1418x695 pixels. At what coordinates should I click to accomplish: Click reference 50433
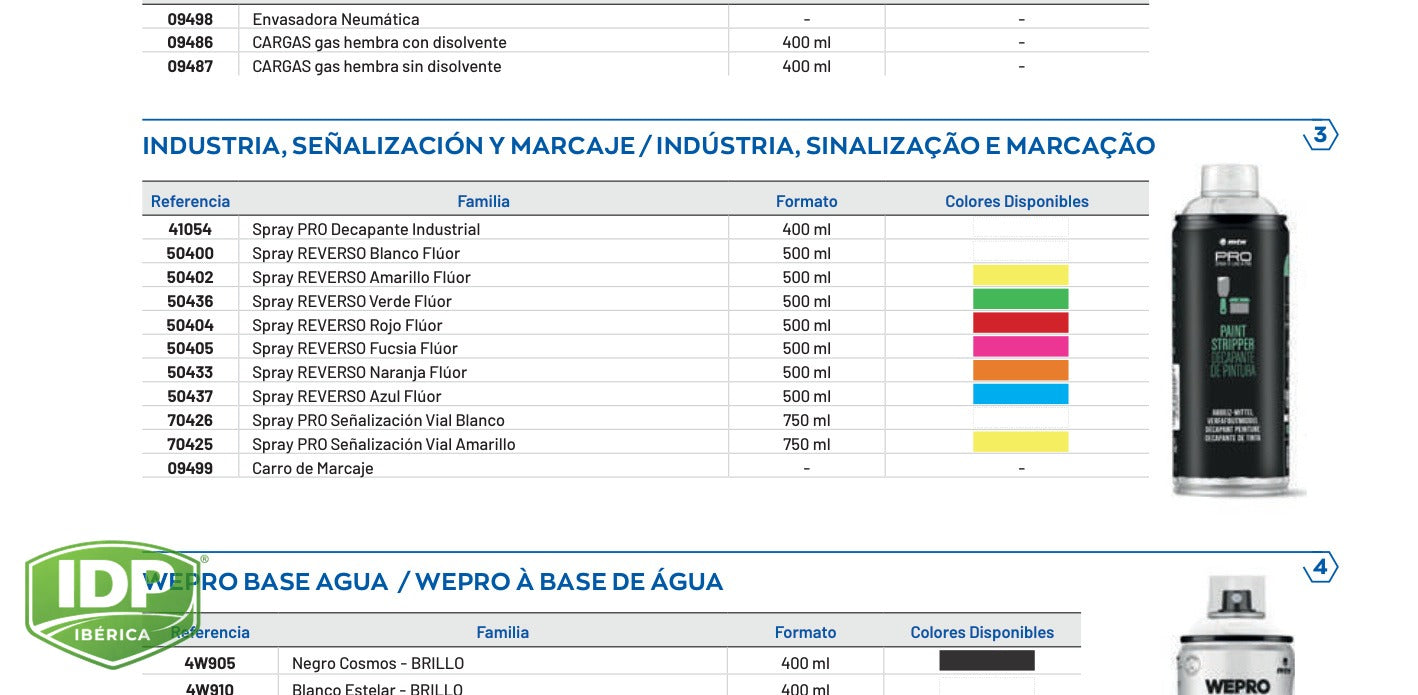coord(190,372)
